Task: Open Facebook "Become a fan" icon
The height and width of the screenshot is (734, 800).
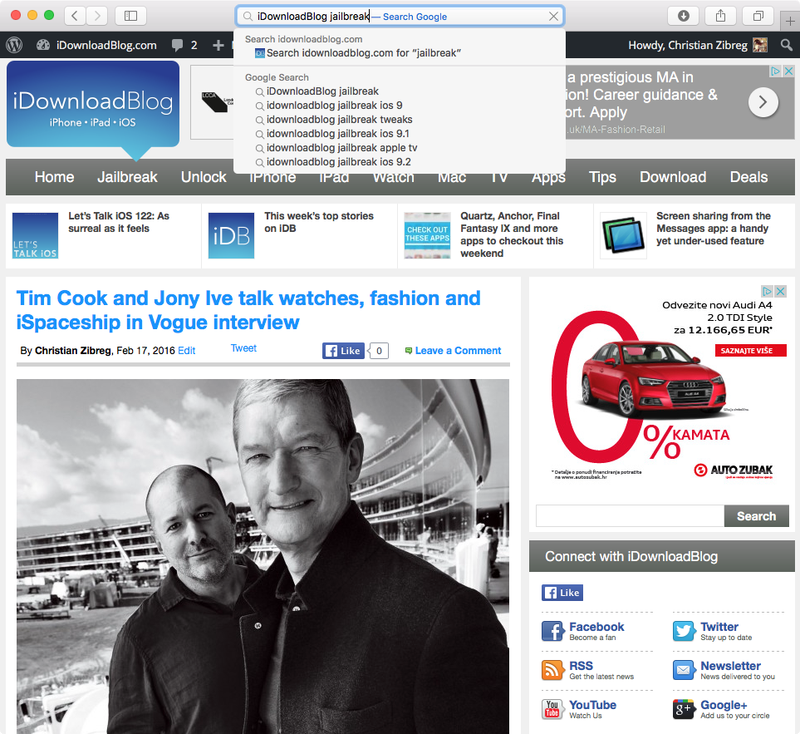Action: coord(553,631)
